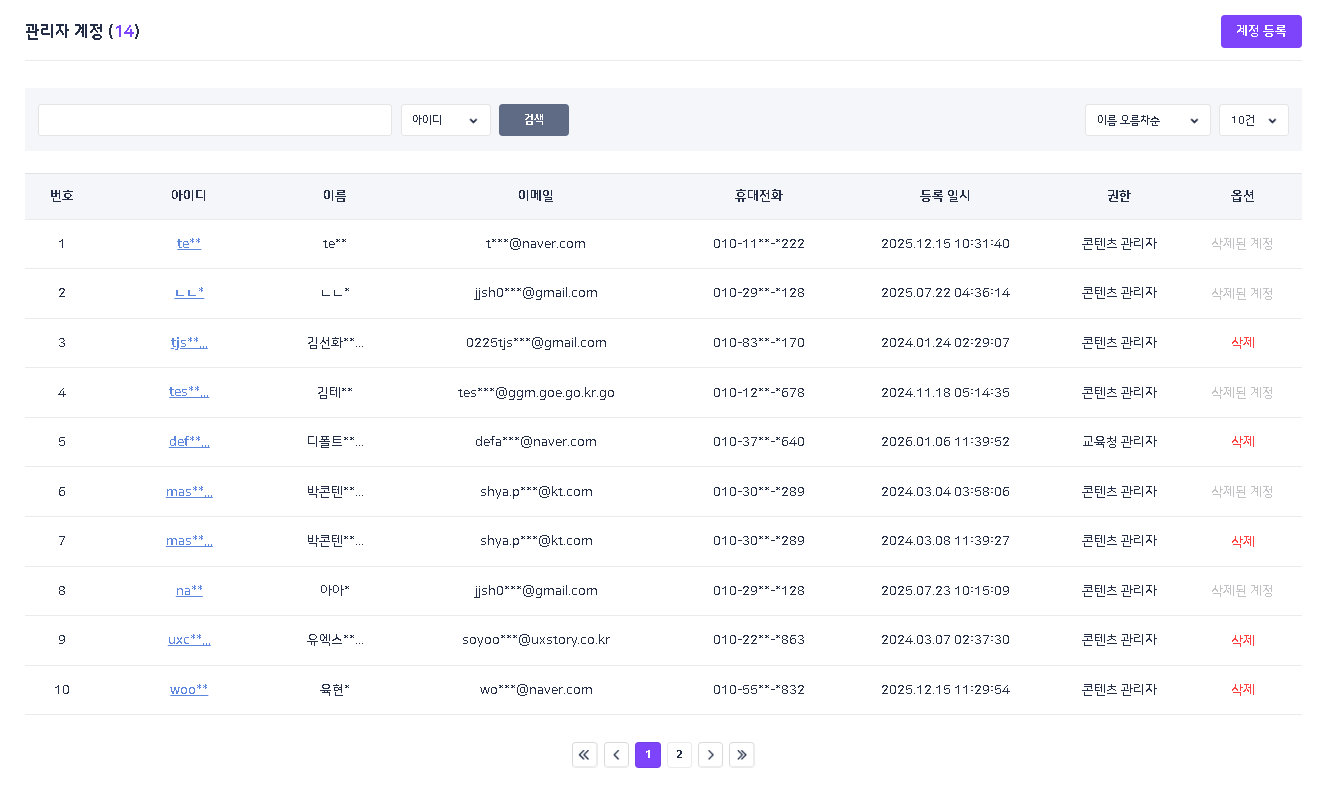Expand the 이름 오름차순 sort dropdown

coord(1147,120)
